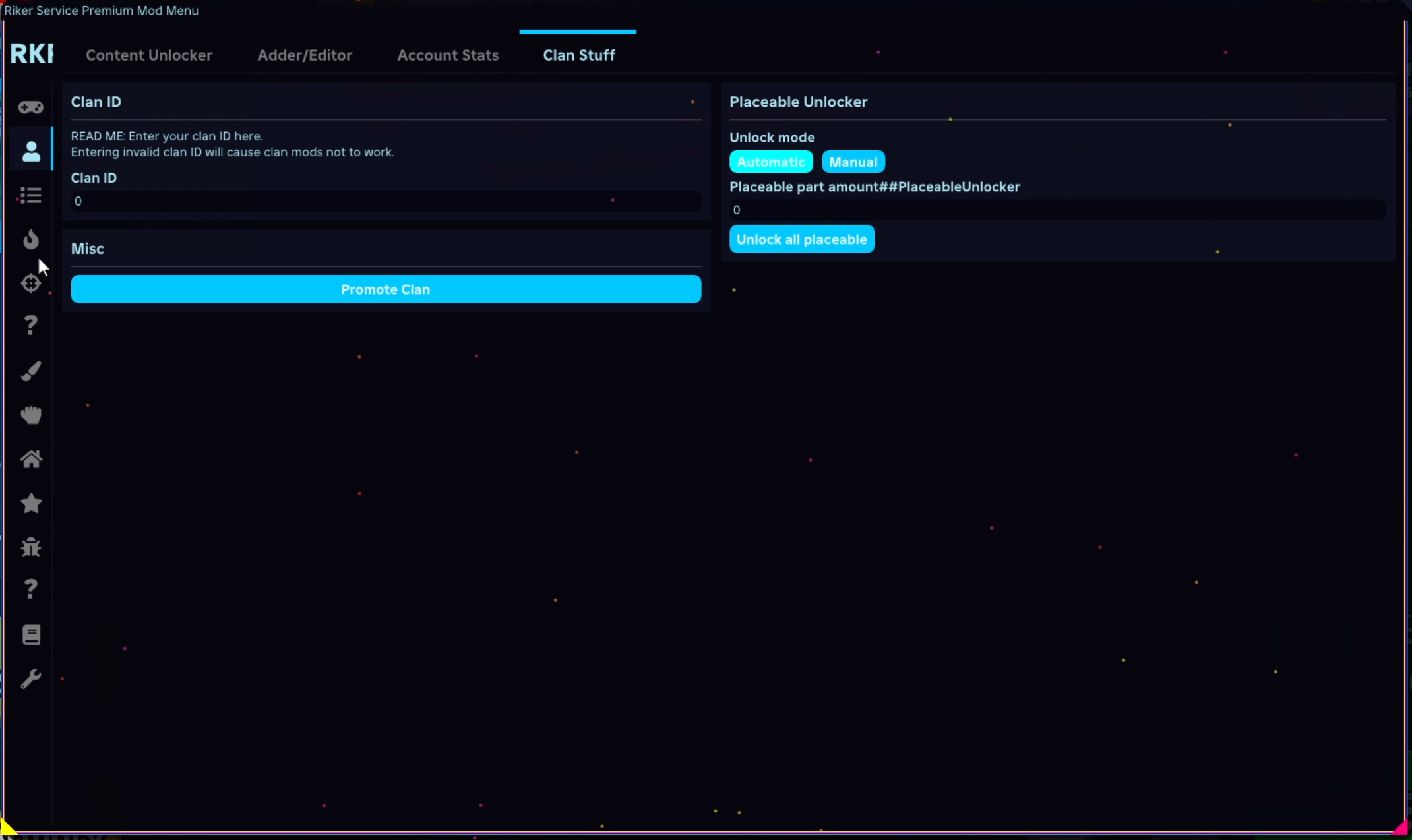Click the bug sidebar icon

(x=31, y=547)
